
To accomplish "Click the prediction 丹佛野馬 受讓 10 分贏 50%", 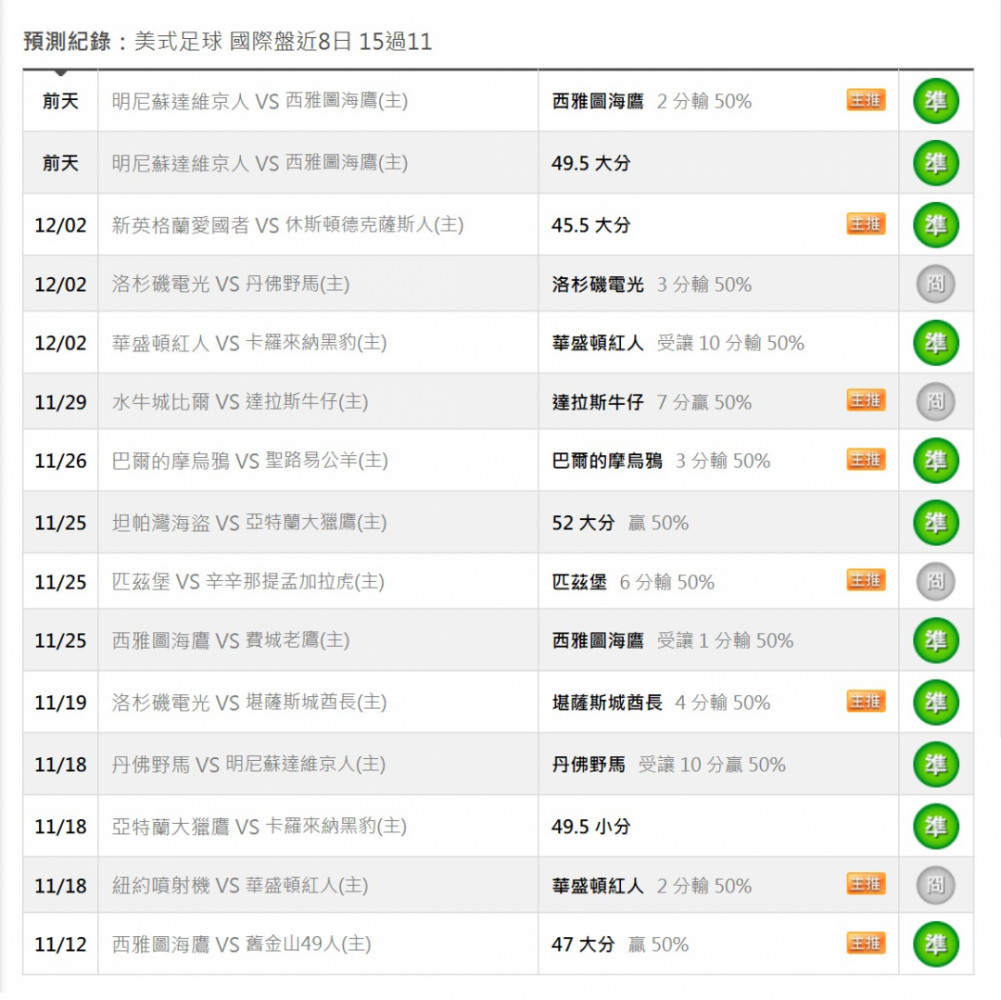I will (x=669, y=764).
